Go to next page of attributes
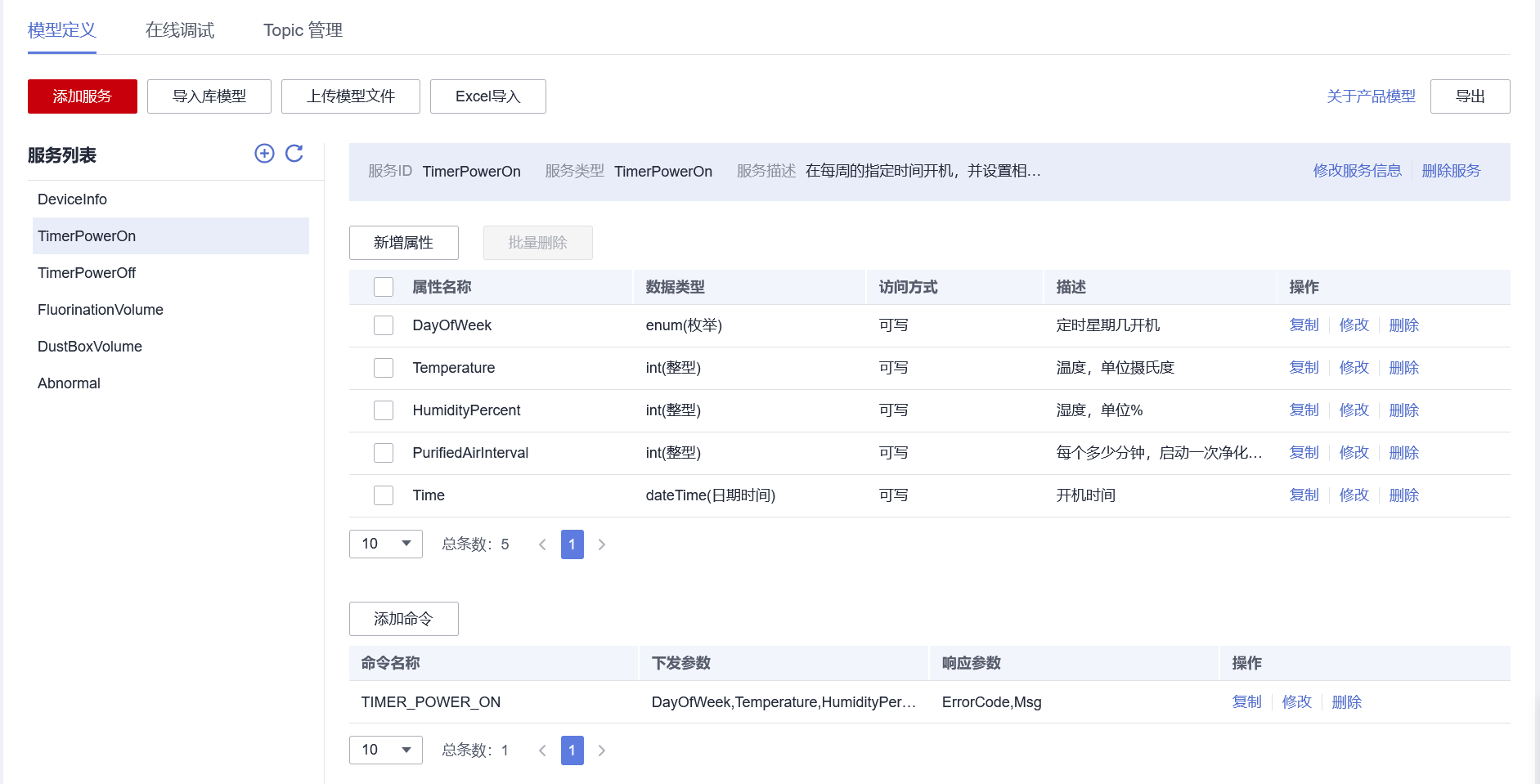This screenshot has width=1540, height=784. click(x=602, y=544)
